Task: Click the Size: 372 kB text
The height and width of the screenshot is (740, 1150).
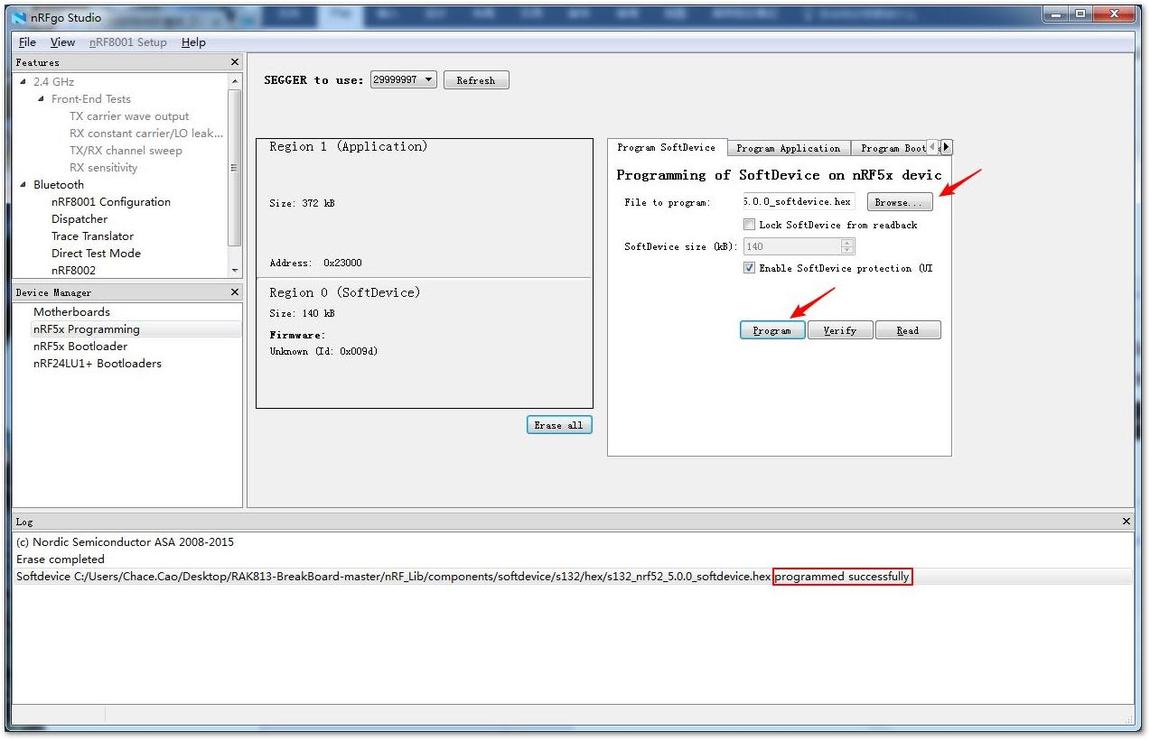Action: point(301,203)
